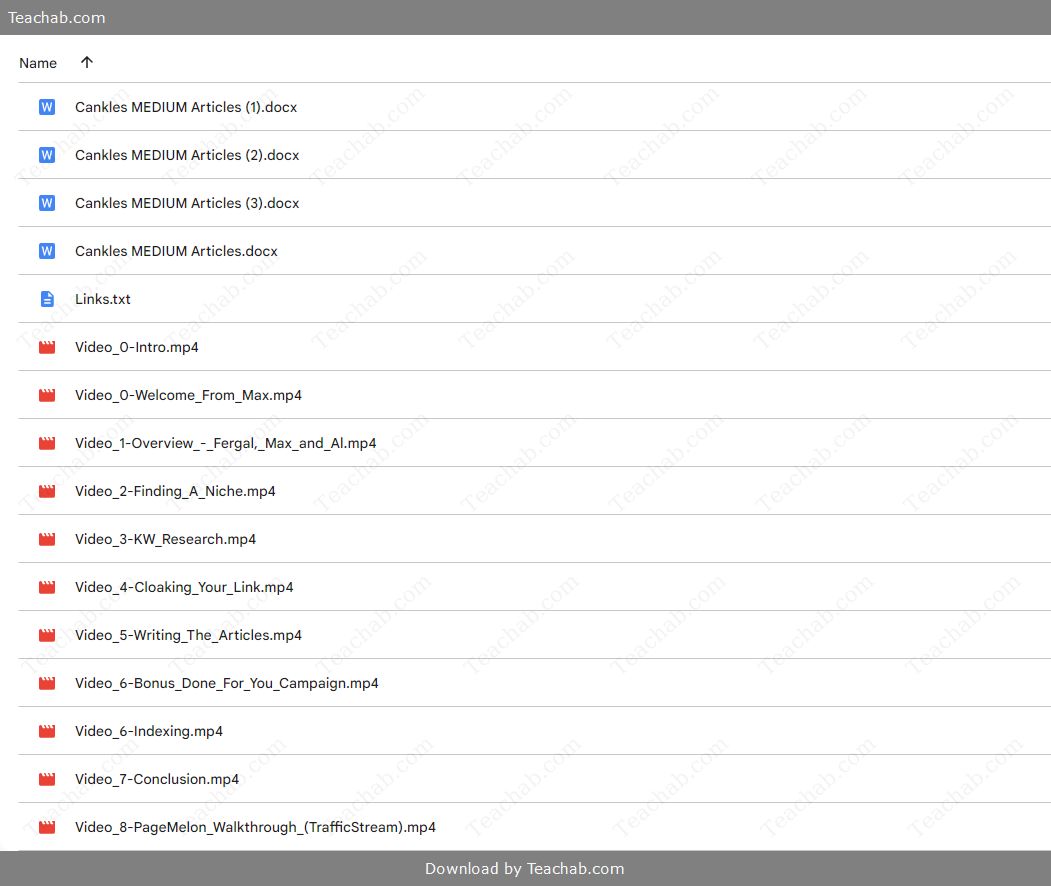Click the Word icon beside Cankles MEDIUM Articles.docx

(x=47, y=251)
